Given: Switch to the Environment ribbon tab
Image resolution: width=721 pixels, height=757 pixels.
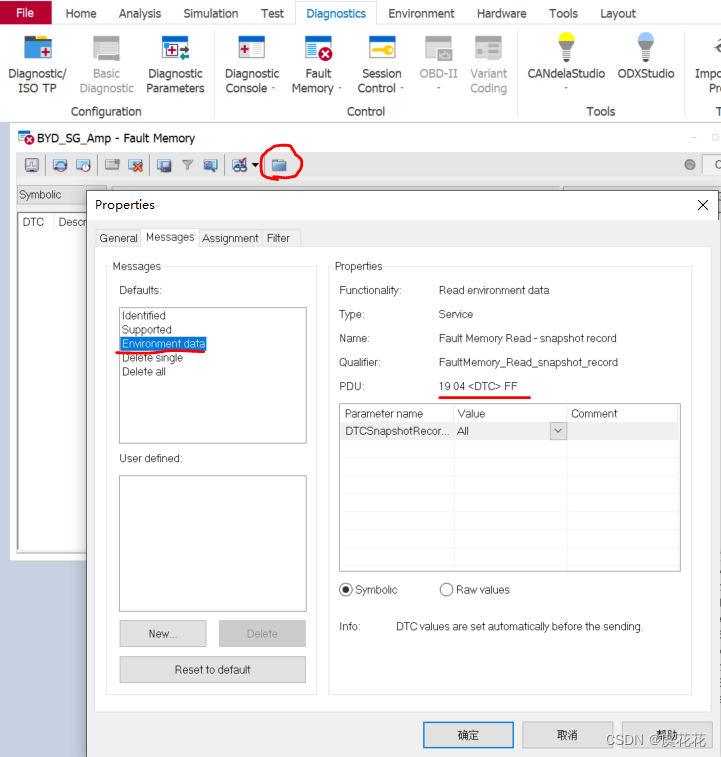Looking at the screenshot, I should pos(421,14).
